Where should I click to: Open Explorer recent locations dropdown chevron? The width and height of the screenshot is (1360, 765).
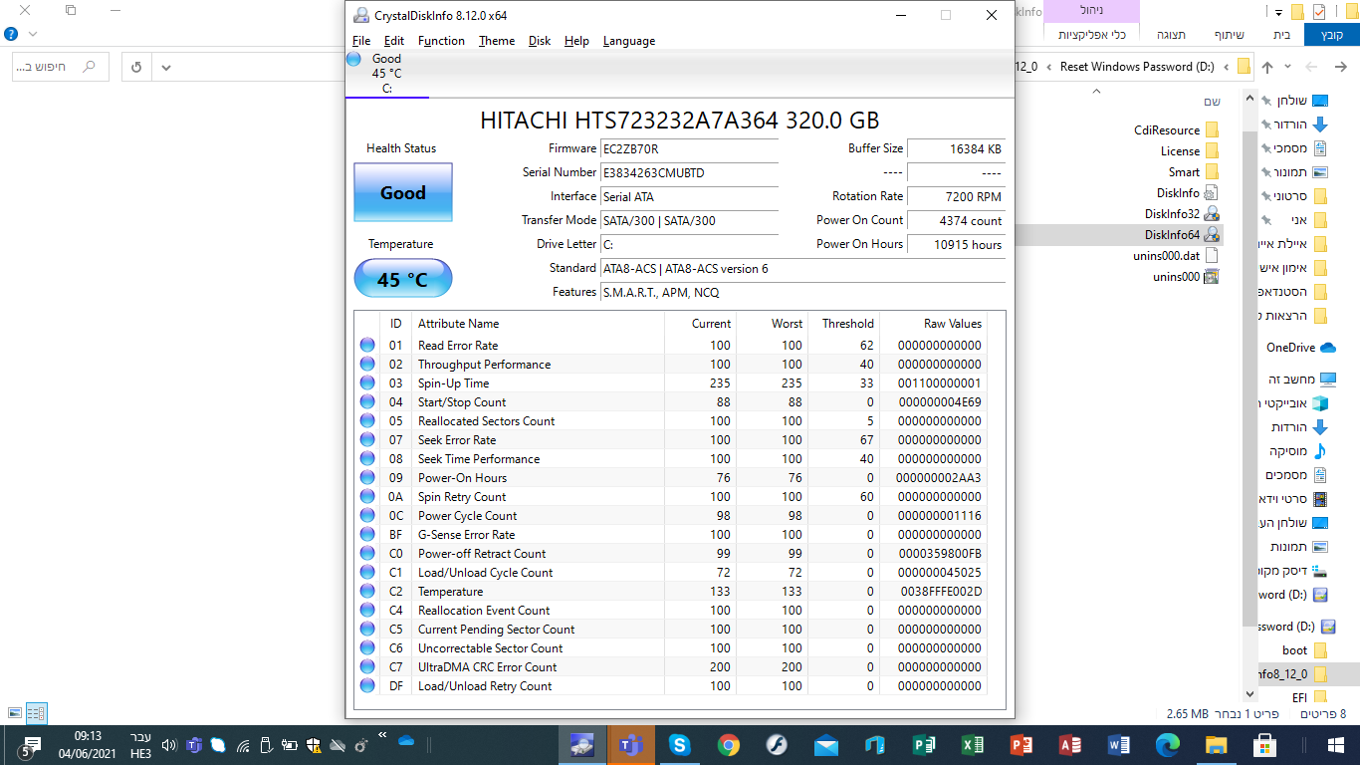pyautogui.click(x=1288, y=67)
